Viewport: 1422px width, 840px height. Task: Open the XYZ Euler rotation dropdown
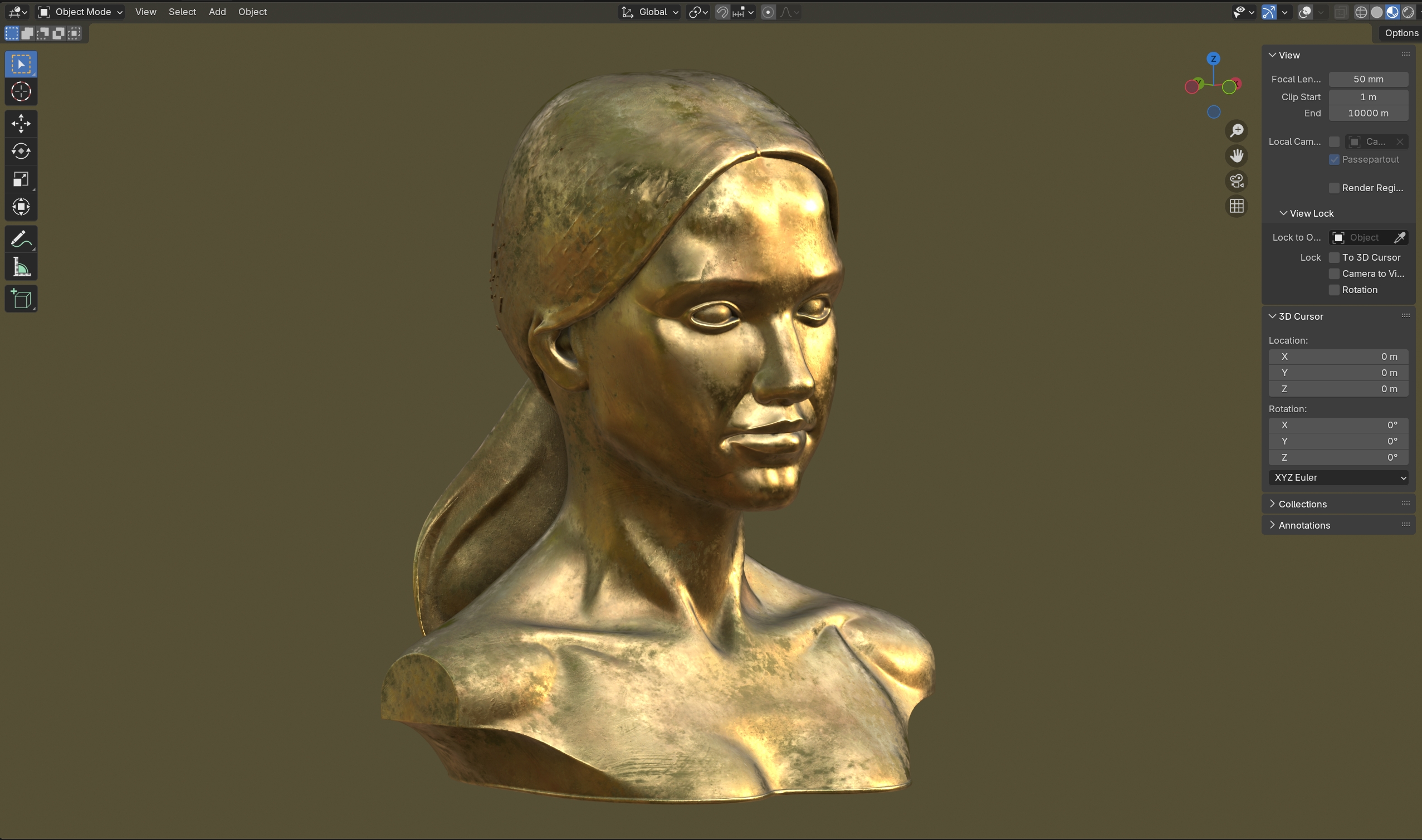(x=1338, y=478)
